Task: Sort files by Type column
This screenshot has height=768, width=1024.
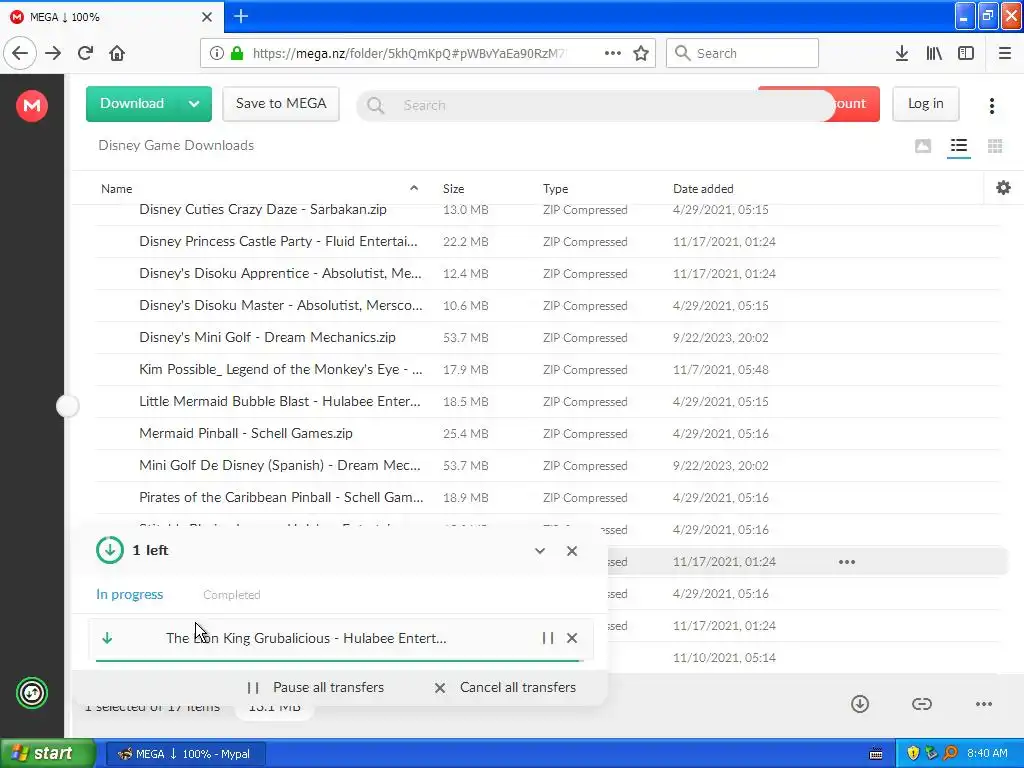Action: 555,189
